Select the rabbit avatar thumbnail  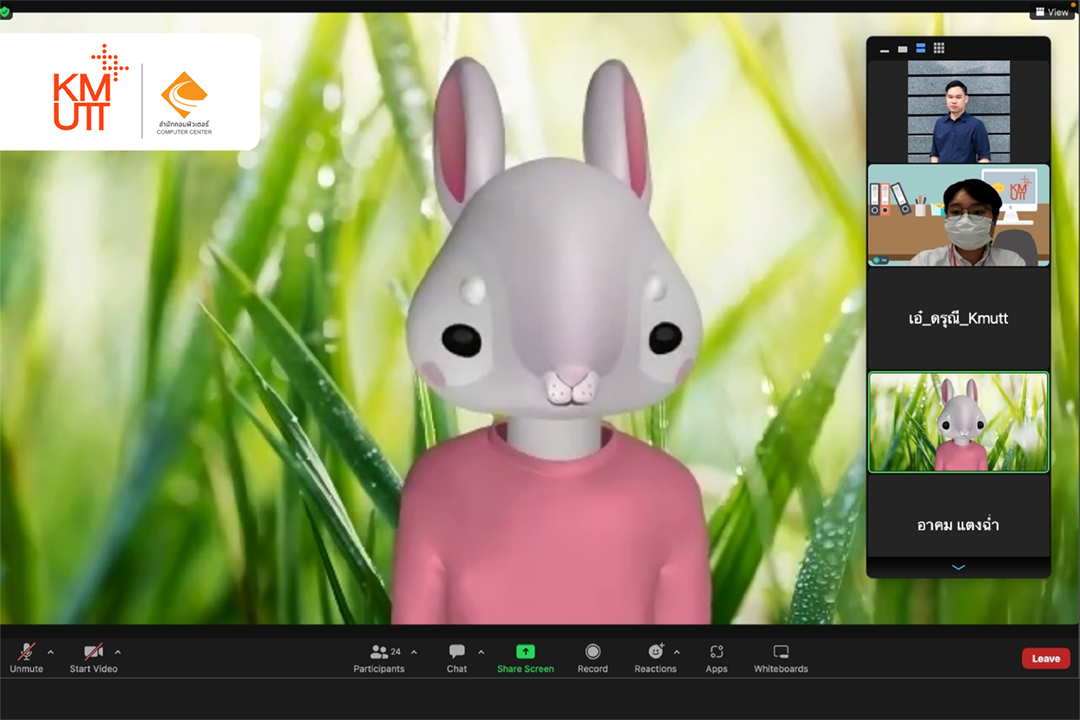point(959,422)
